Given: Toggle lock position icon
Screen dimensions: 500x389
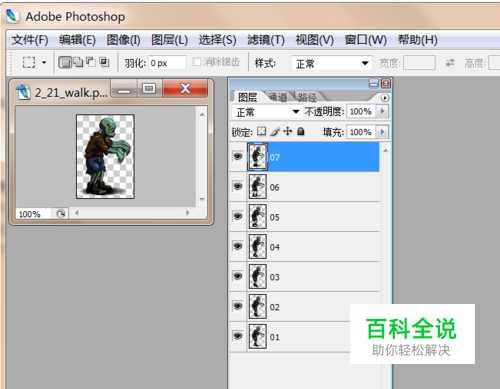Looking at the screenshot, I should click(288, 131).
